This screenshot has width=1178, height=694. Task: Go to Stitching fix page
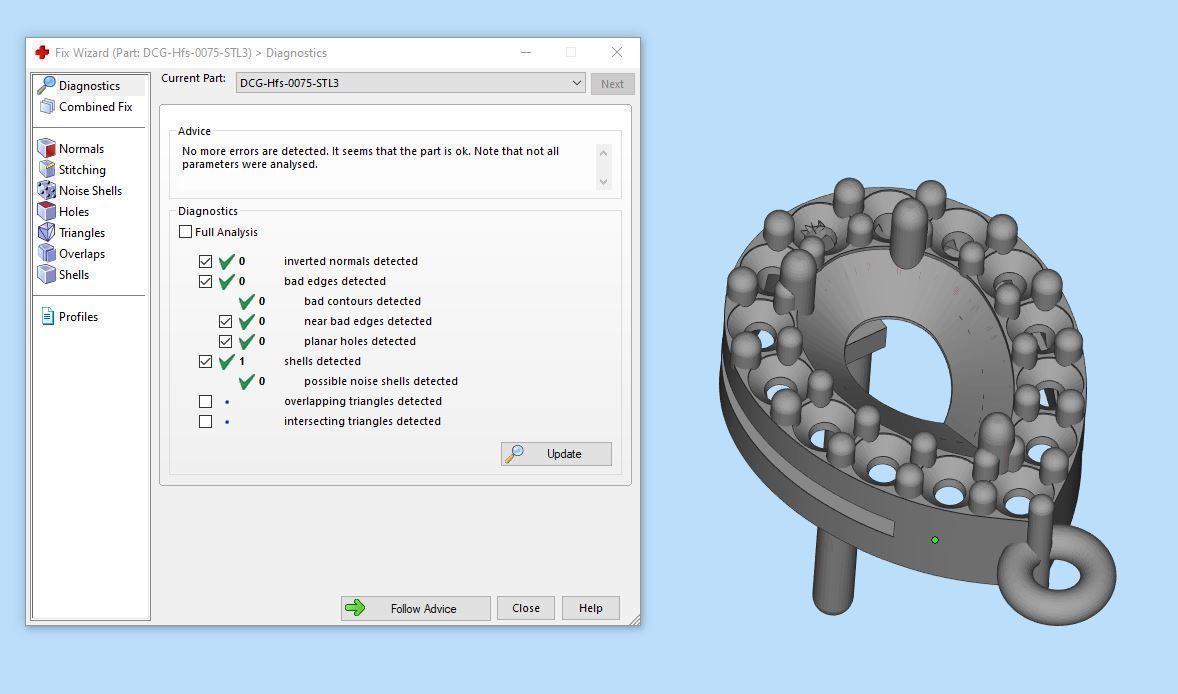pyautogui.click(x=82, y=170)
